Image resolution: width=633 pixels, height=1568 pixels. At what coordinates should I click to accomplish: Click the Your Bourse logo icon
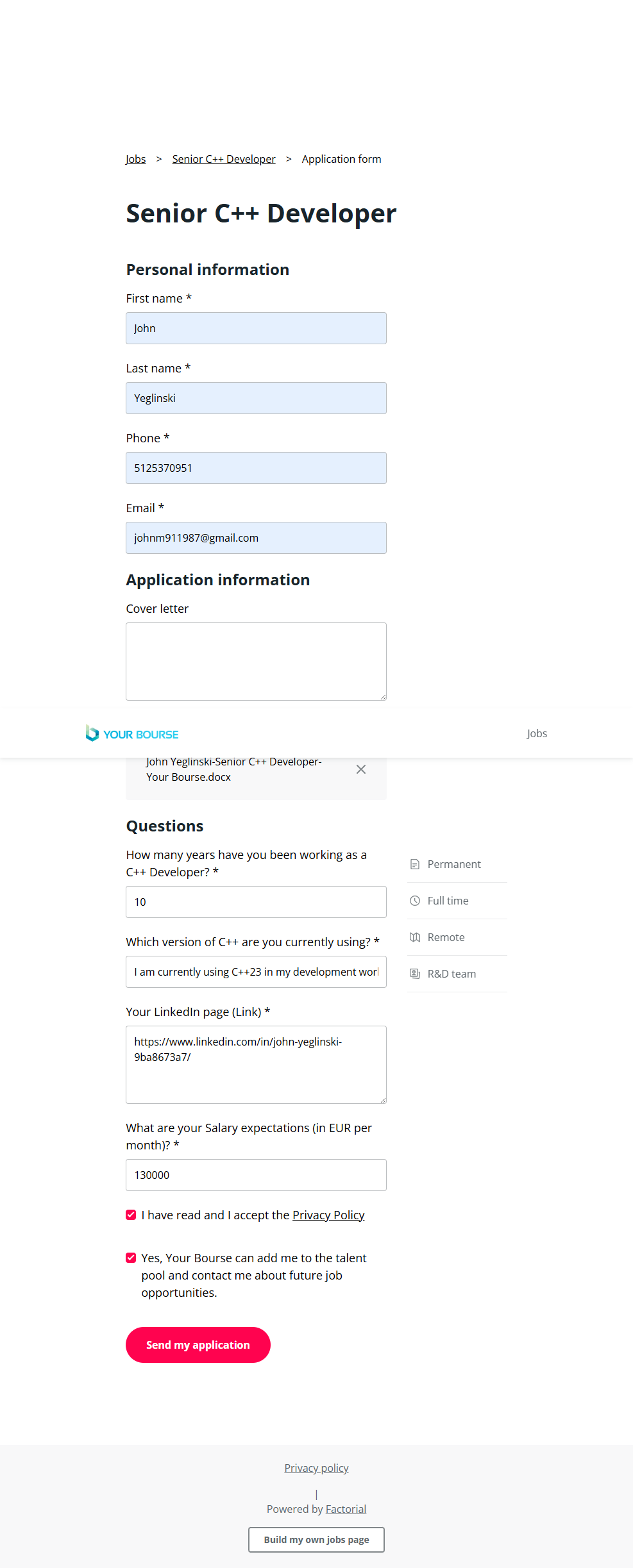[93, 733]
